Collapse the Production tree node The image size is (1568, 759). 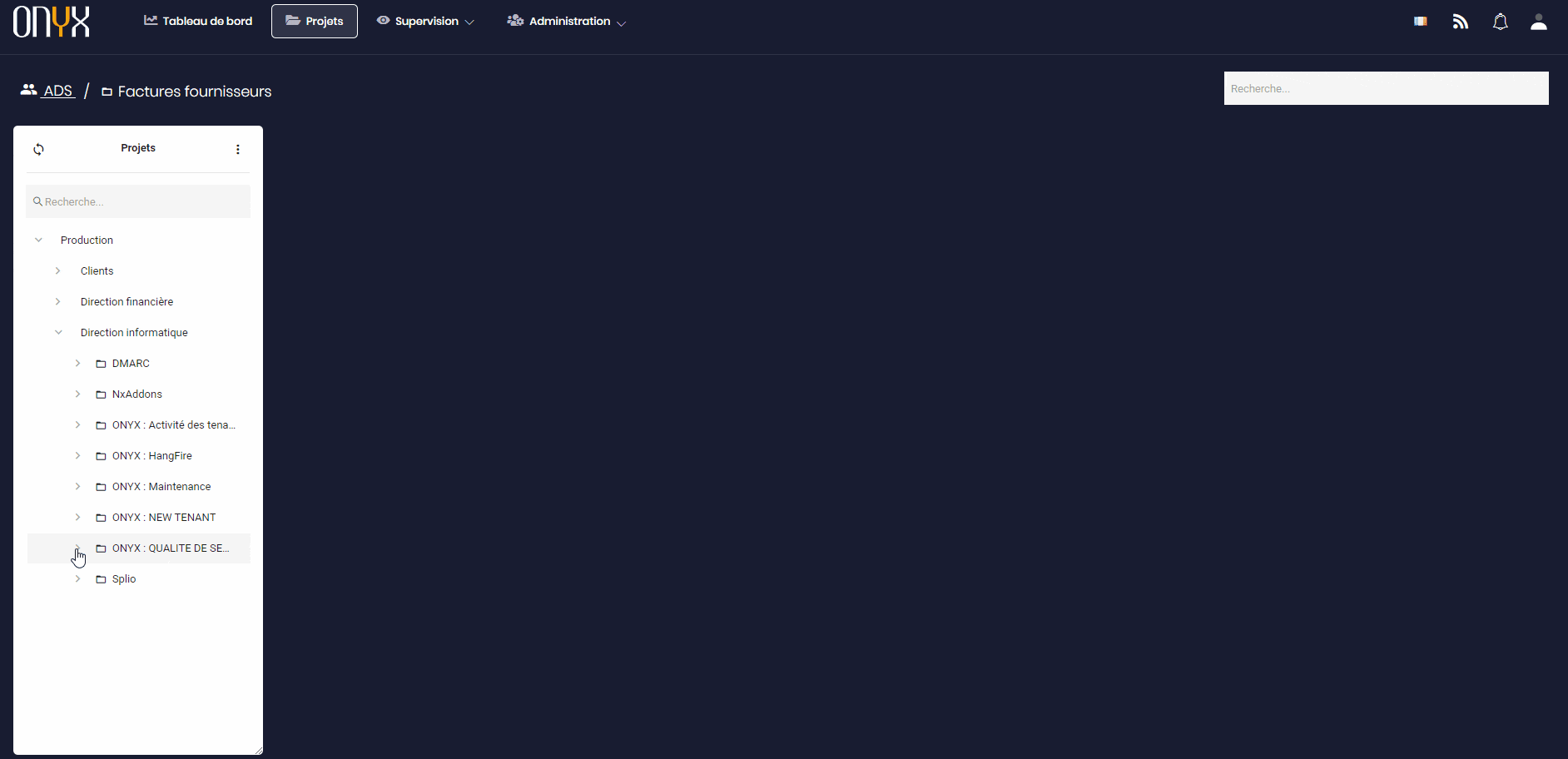pyautogui.click(x=38, y=240)
